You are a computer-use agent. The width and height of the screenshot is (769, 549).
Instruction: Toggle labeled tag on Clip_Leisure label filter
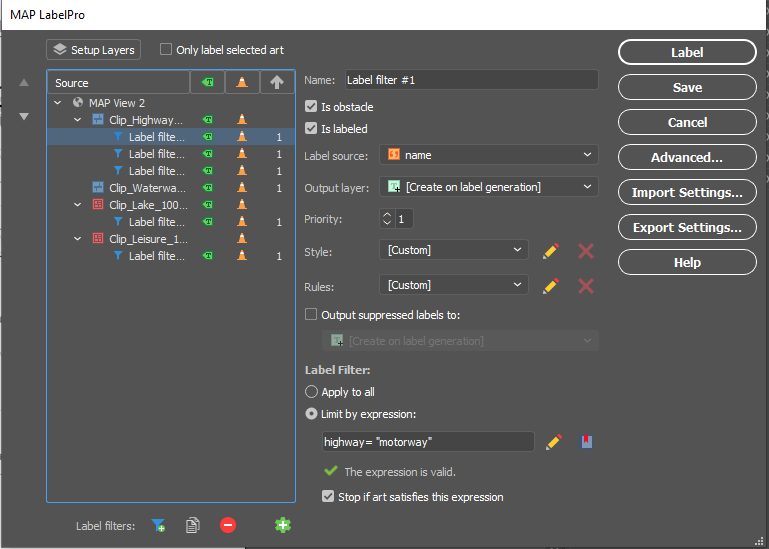click(x=208, y=256)
